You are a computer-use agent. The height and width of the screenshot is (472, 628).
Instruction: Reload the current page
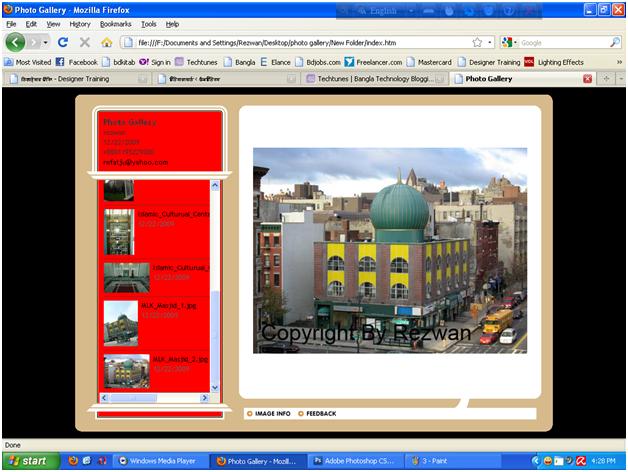coord(63,42)
